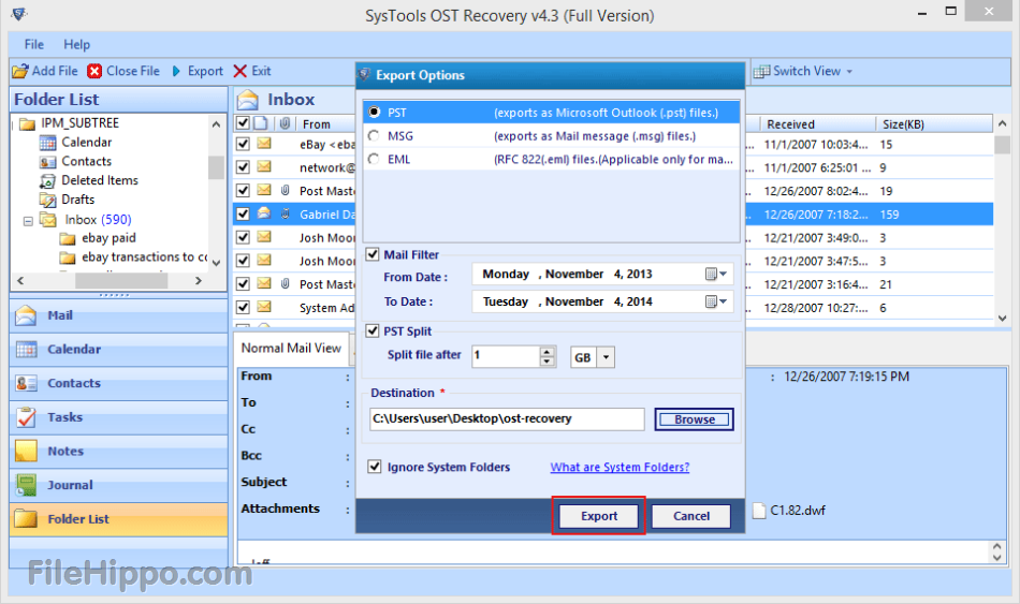Click the folder tree horizontal scrollbar thumb
Viewport: 1020px width, 604px height.
point(121,281)
